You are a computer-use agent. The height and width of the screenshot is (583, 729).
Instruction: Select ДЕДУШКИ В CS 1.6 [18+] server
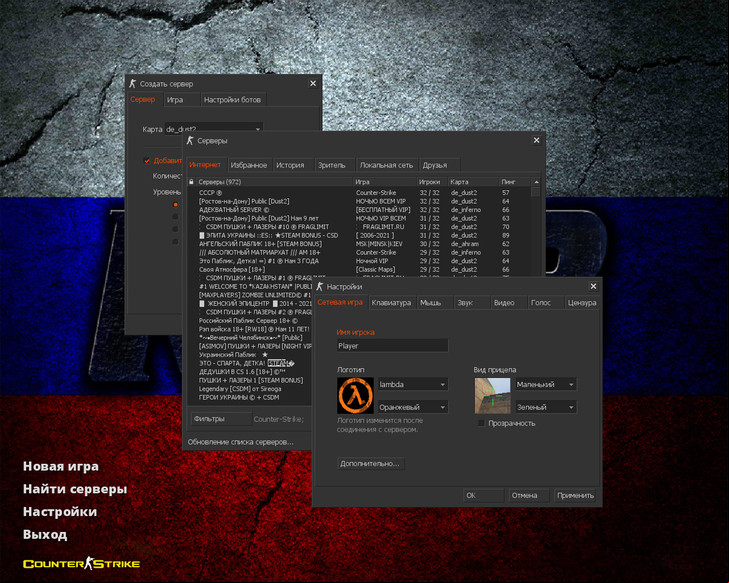(x=251, y=371)
